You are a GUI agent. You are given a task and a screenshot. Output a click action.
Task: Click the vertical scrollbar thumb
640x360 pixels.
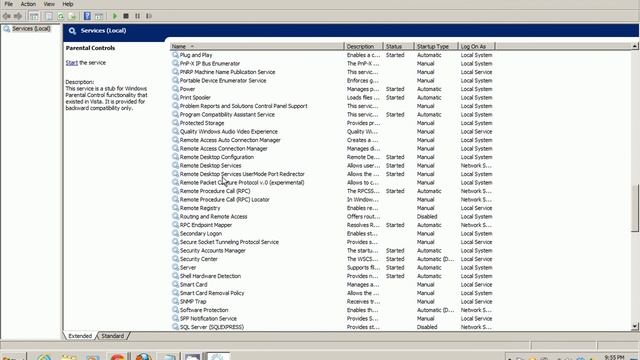click(635, 208)
